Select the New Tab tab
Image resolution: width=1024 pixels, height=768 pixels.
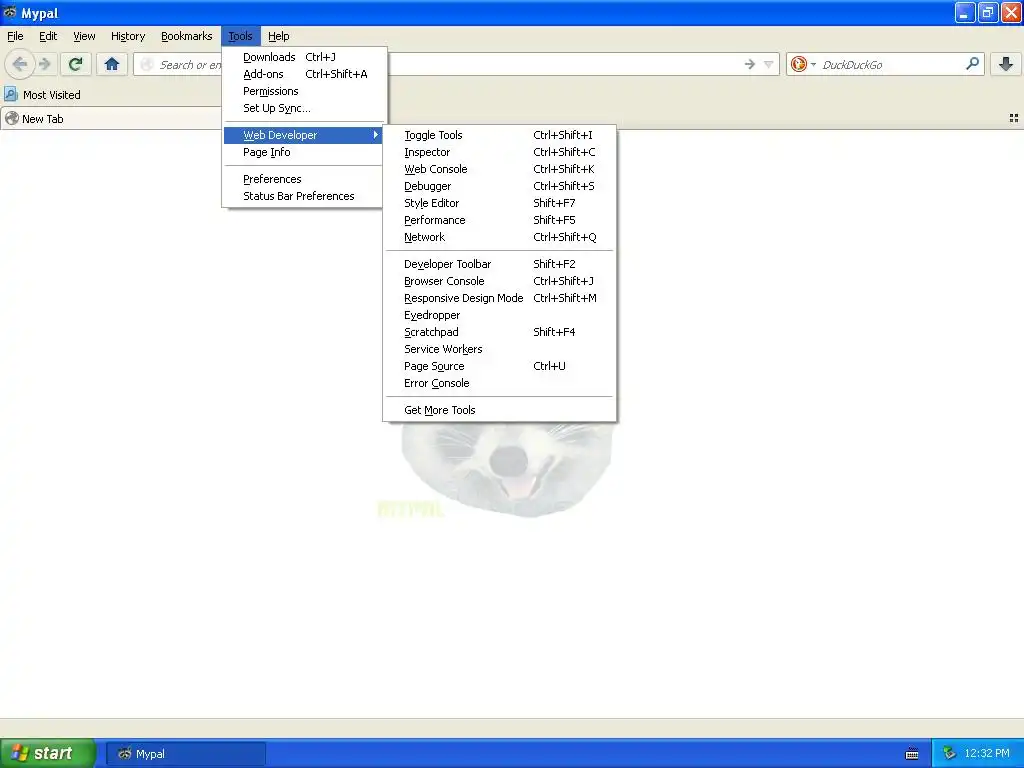(x=111, y=119)
